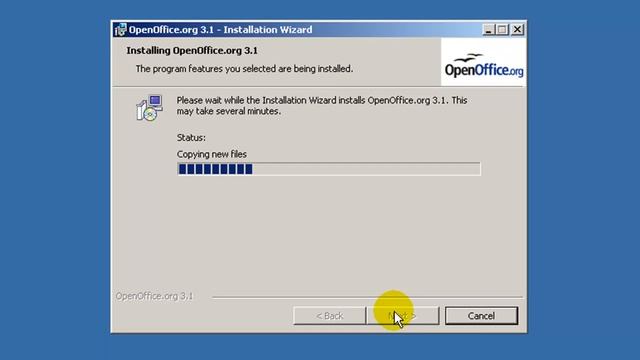Click the disabled Next button
This screenshot has height=360, width=640.
(x=403, y=316)
